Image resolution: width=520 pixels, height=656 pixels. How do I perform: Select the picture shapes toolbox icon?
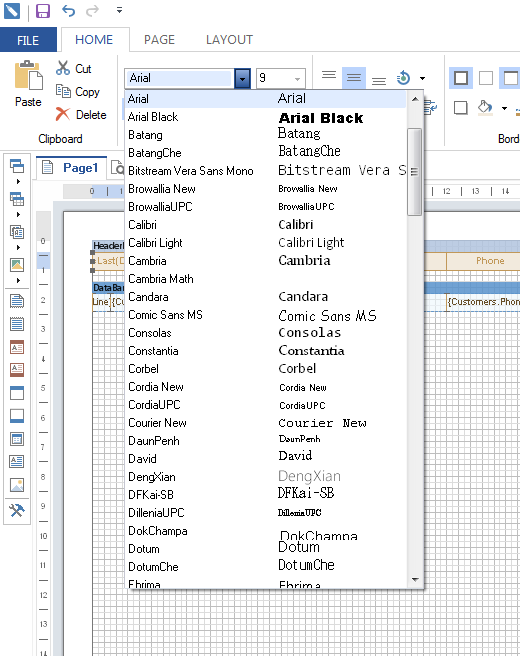tap(17, 264)
